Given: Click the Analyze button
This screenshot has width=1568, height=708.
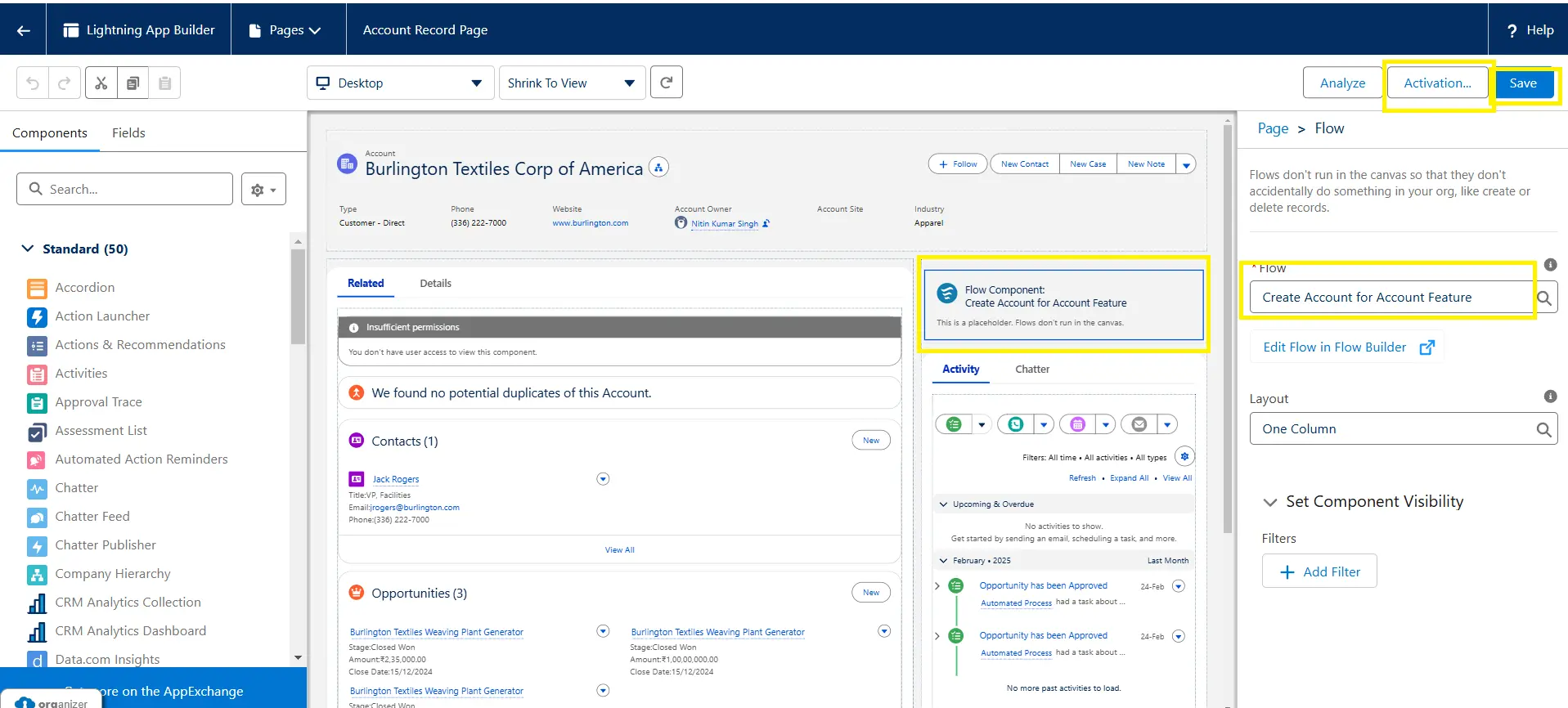Looking at the screenshot, I should coord(1342,83).
